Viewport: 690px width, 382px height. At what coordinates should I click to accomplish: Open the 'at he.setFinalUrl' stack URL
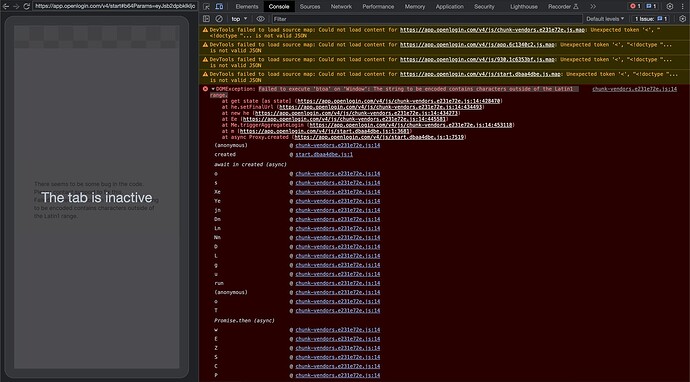381,107
